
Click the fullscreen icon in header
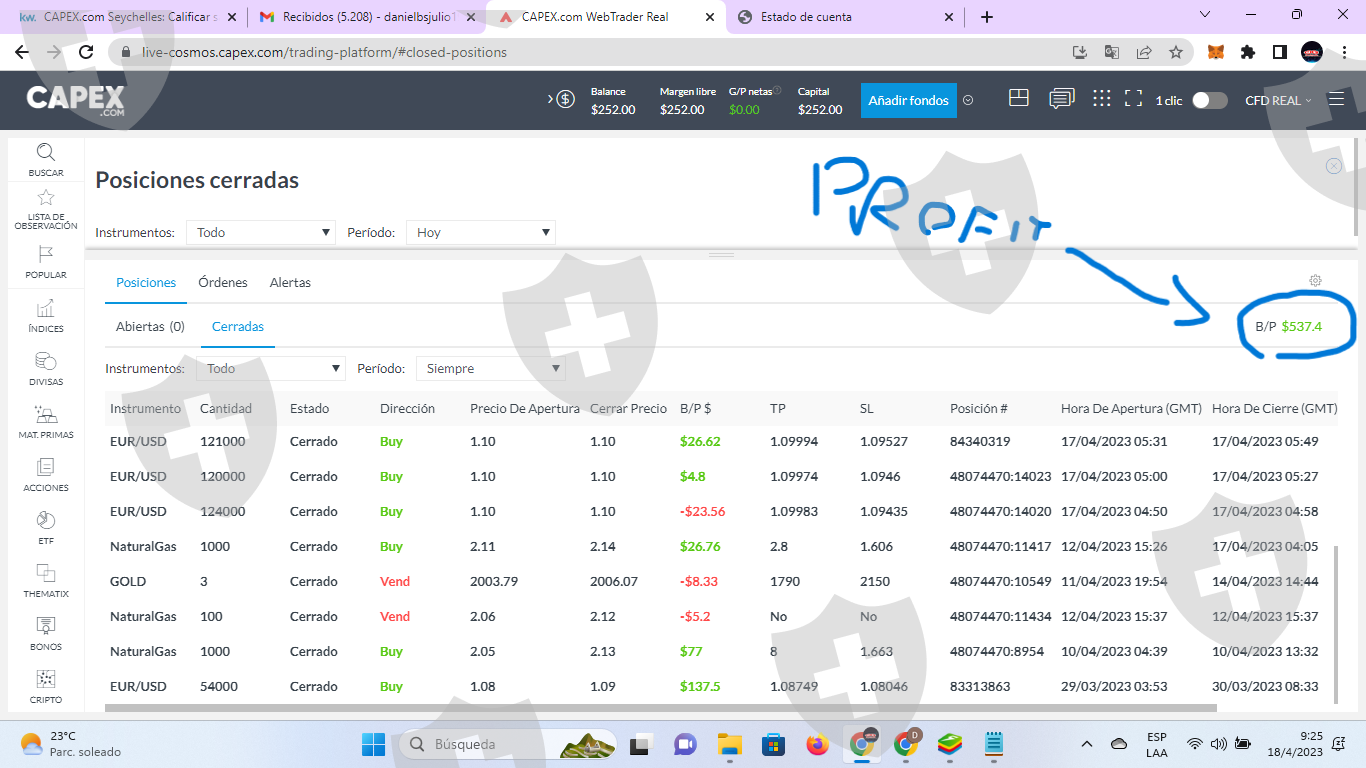click(x=1133, y=99)
